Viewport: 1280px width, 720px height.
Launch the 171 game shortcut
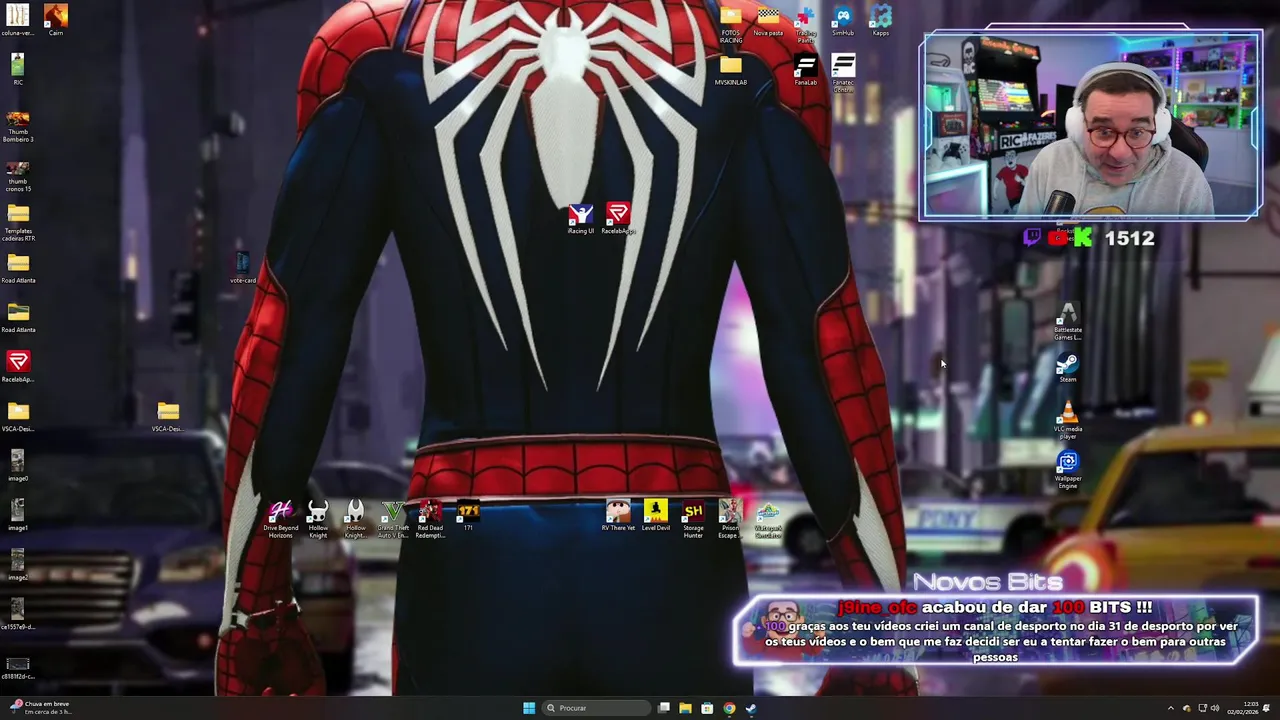468,516
